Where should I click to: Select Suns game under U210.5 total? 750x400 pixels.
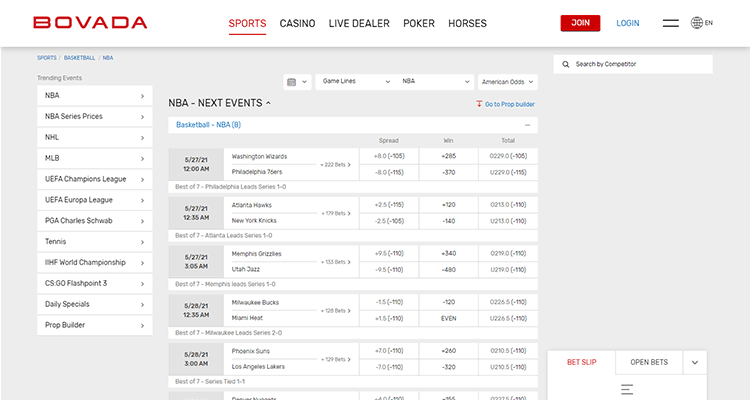pyautogui.click(x=508, y=367)
